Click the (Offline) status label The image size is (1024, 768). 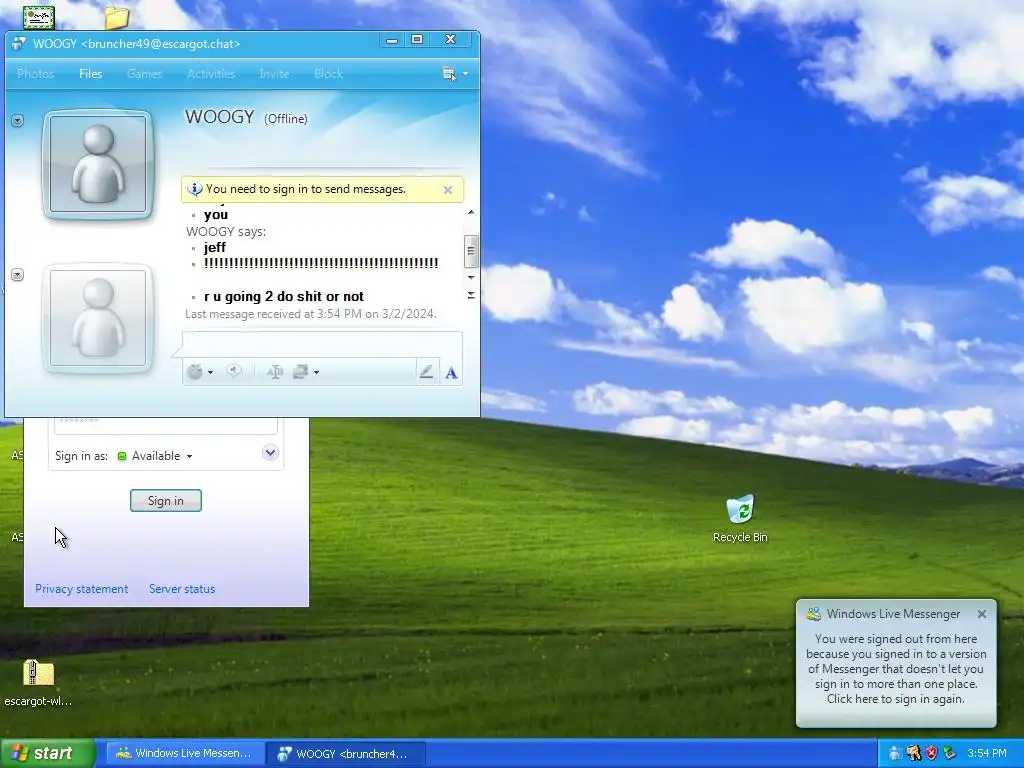tap(285, 119)
